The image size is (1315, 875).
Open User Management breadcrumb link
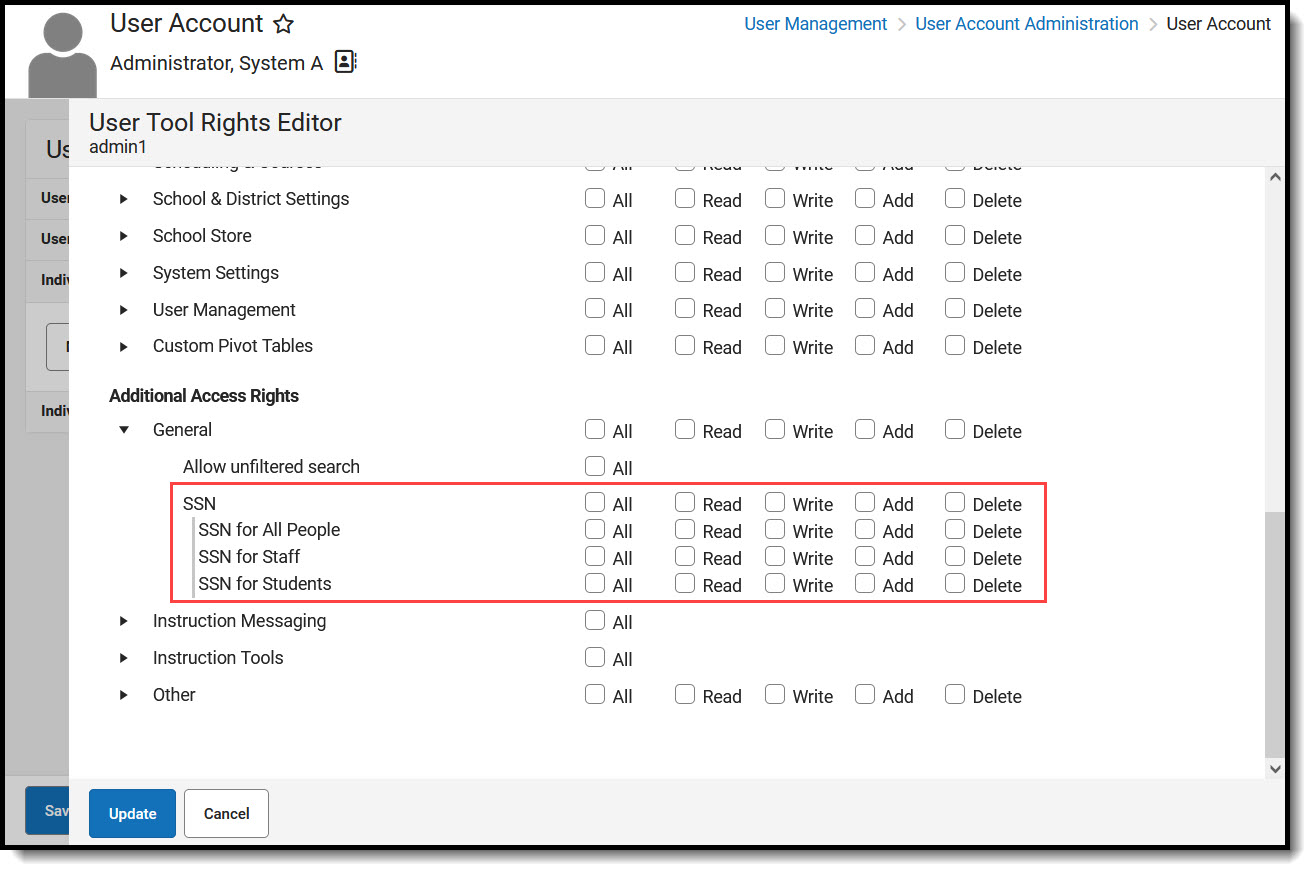(x=815, y=24)
